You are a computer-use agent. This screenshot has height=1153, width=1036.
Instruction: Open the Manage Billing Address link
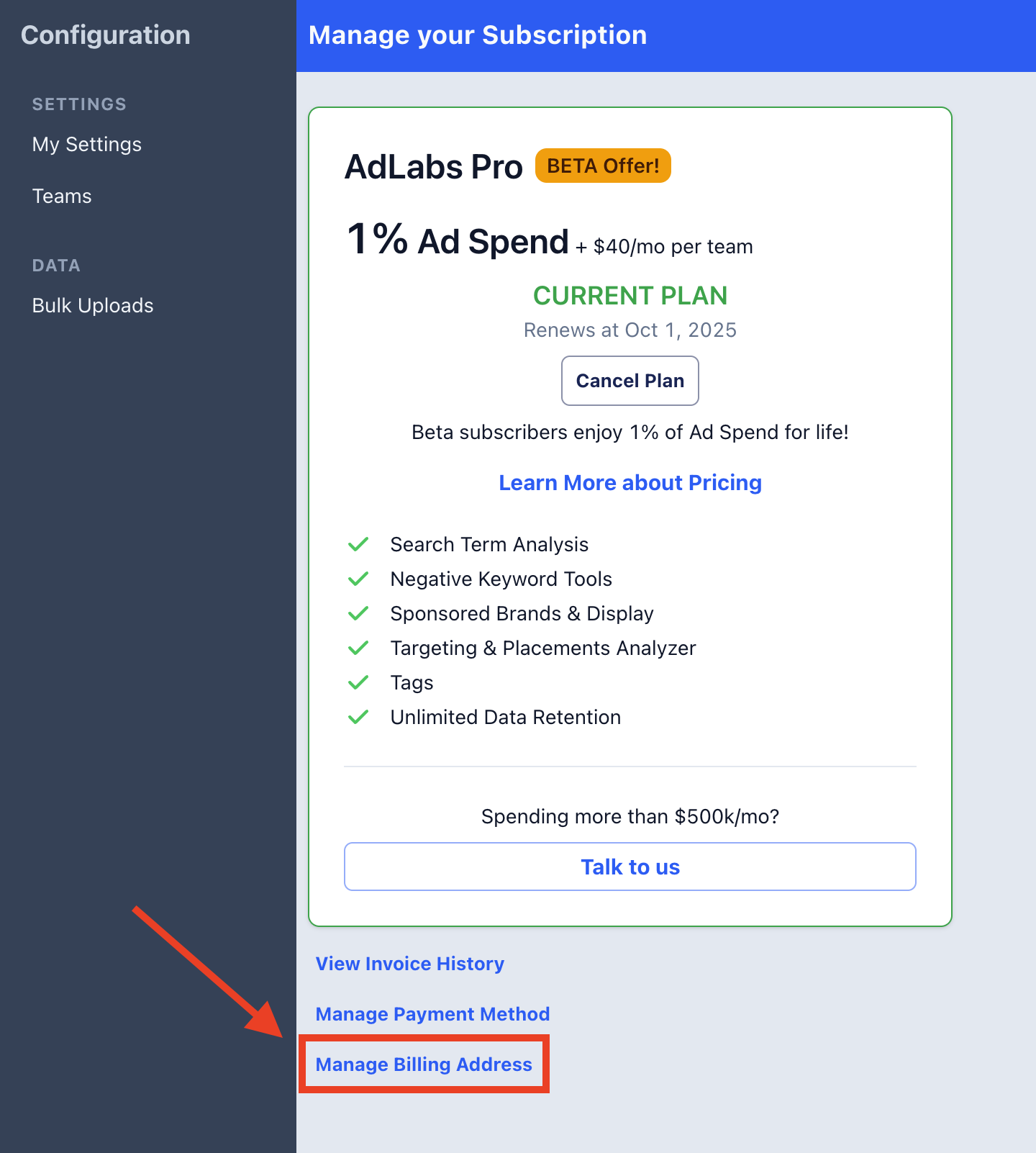(424, 1064)
